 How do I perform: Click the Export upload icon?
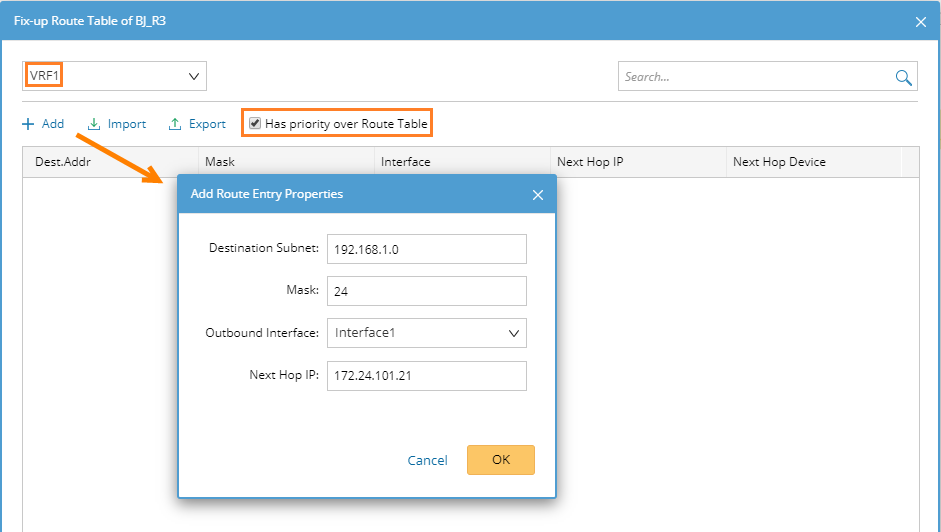tap(175, 124)
